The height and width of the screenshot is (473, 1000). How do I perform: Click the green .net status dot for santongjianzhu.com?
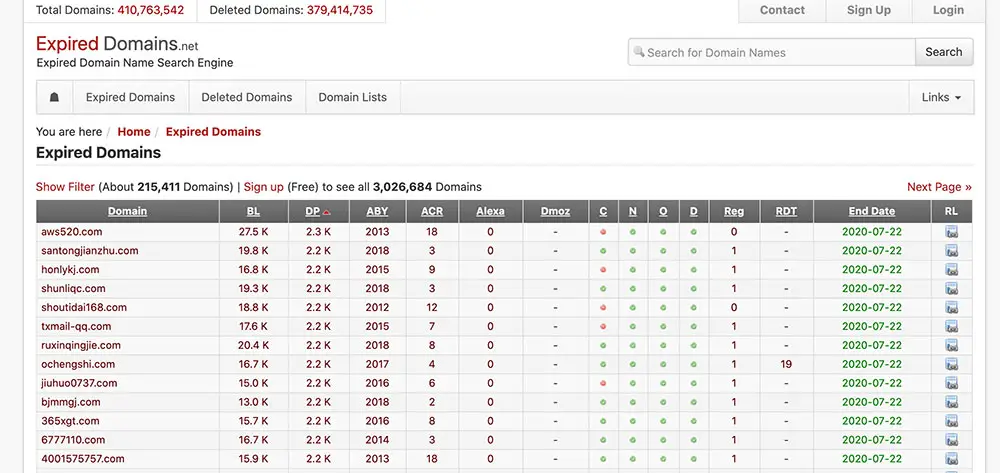633,251
